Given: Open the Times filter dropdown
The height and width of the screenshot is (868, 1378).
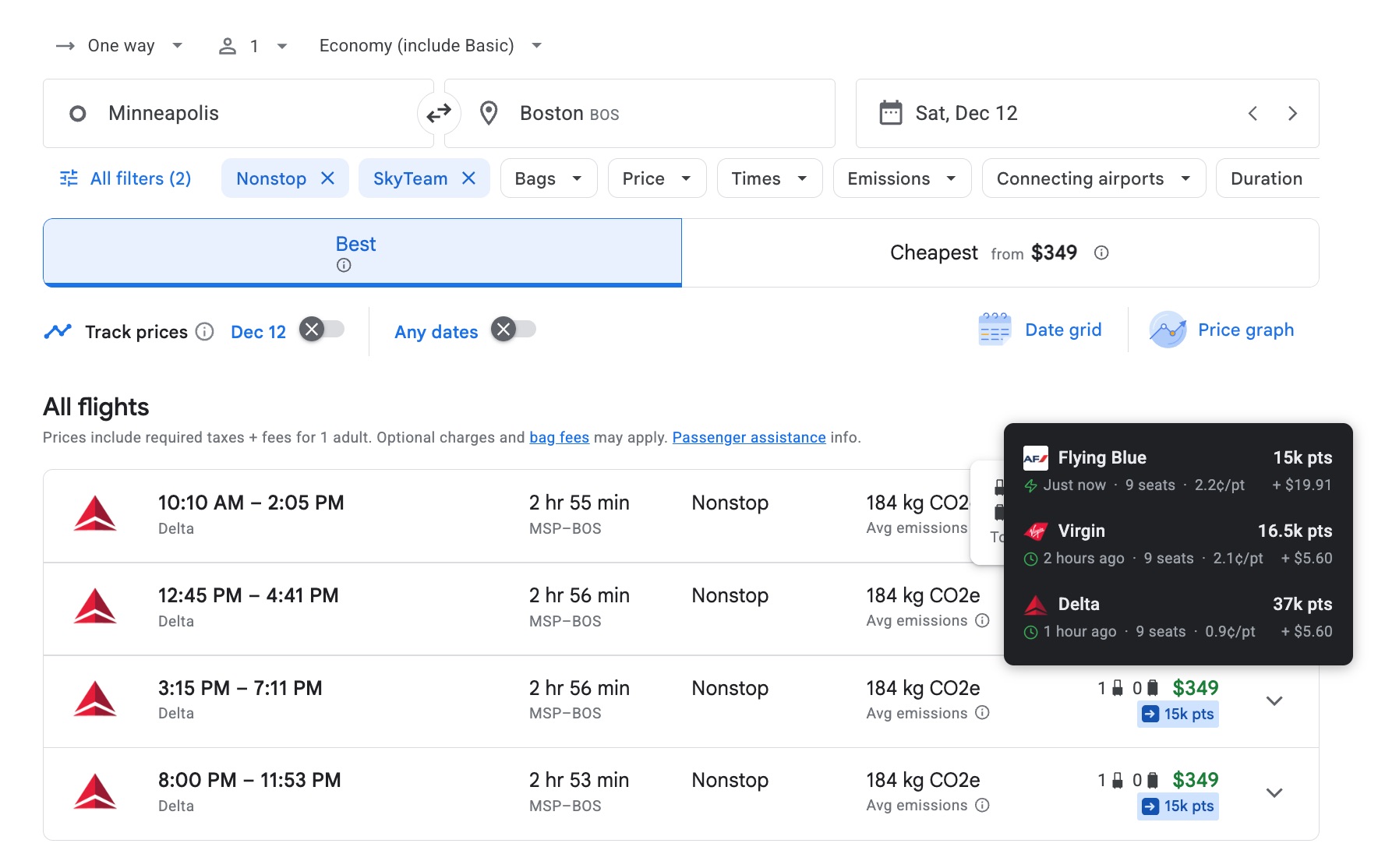Looking at the screenshot, I should pyautogui.click(x=769, y=178).
